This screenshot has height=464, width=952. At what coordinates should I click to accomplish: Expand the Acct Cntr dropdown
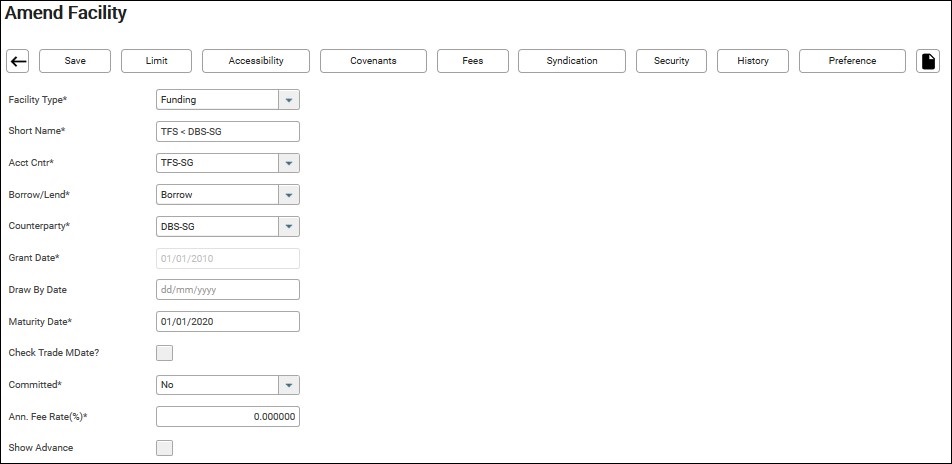point(288,163)
